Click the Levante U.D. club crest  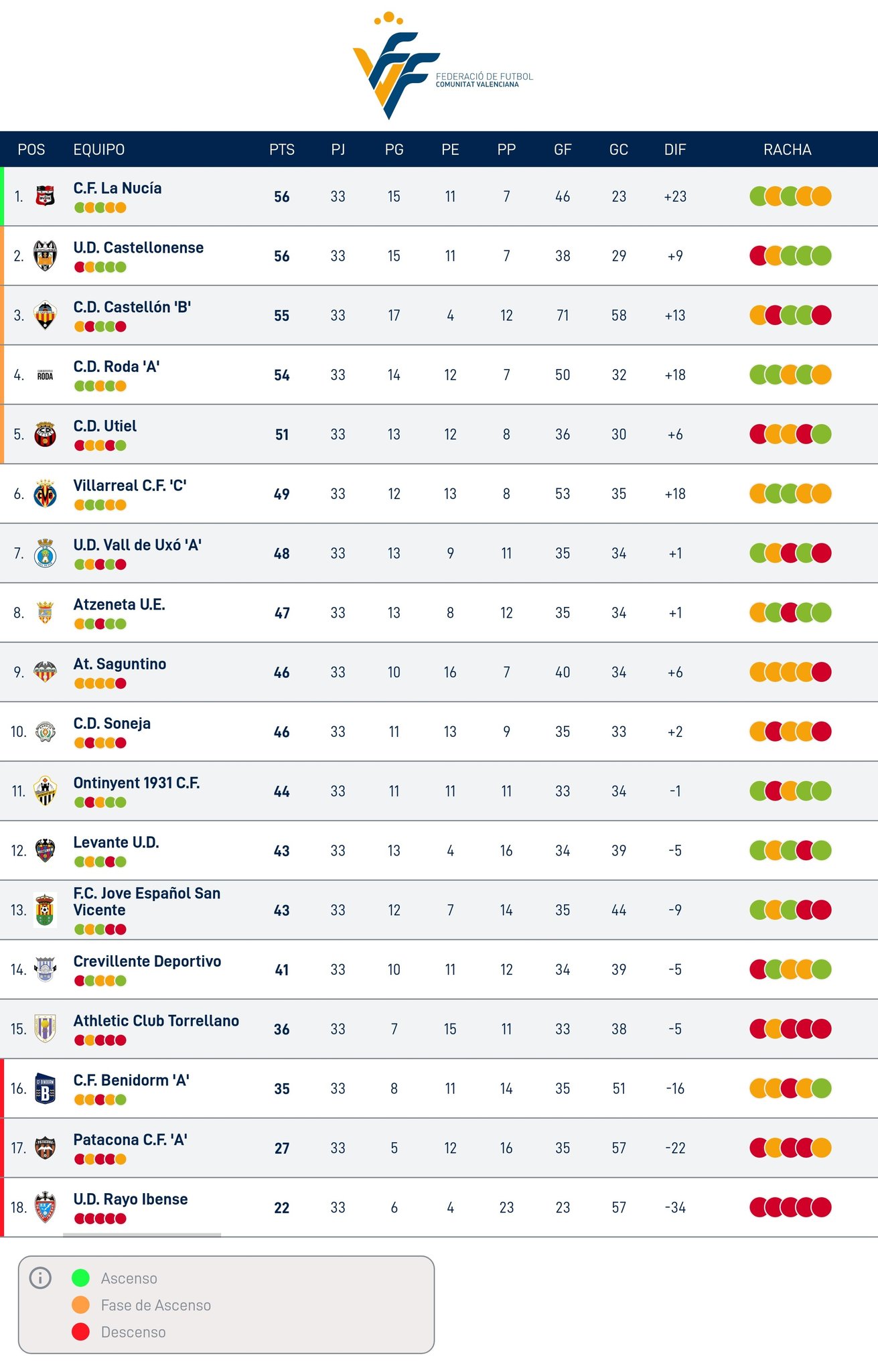tap(45, 850)
